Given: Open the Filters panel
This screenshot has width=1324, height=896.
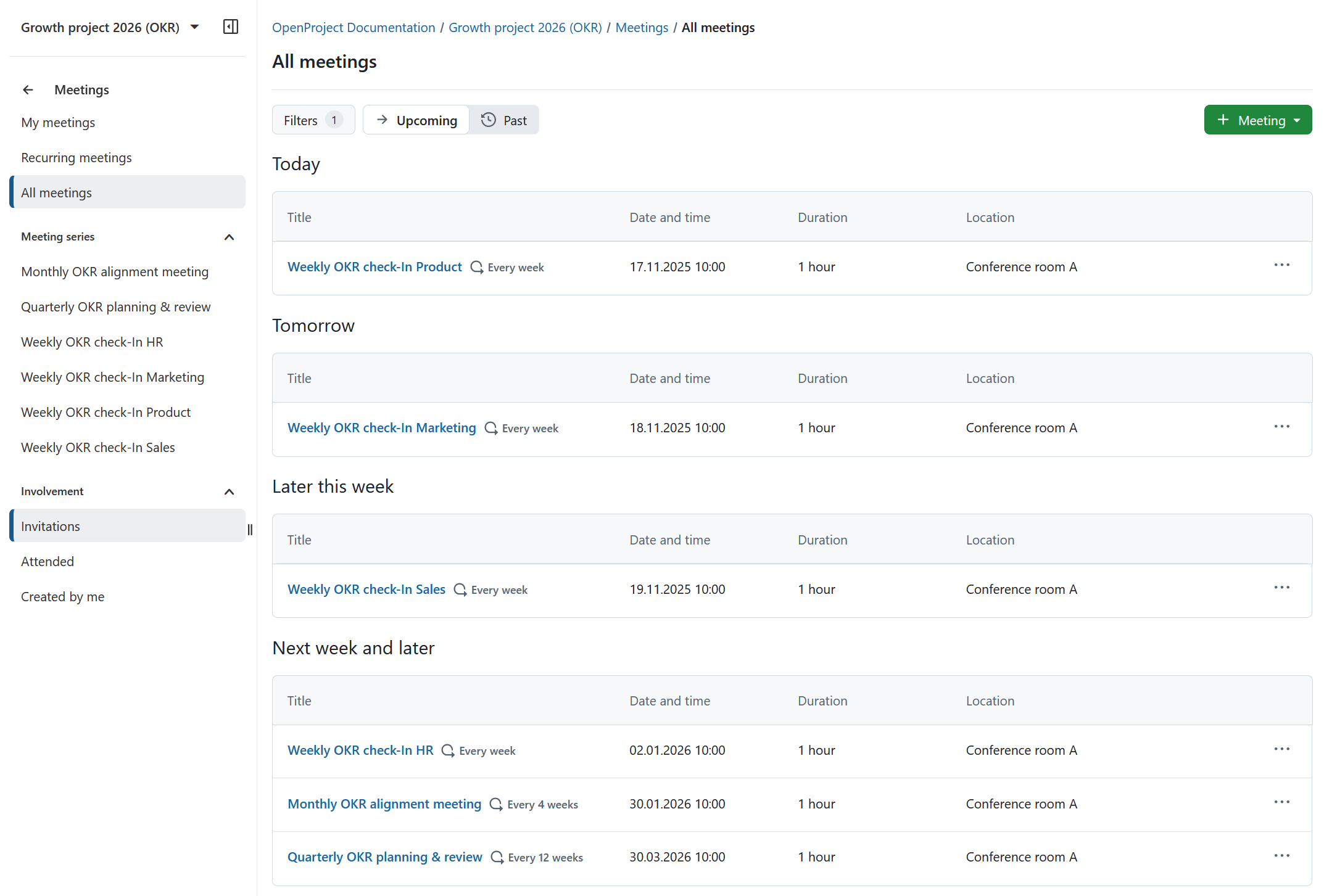Looking at the screenshot, I should [x=313, y=120].
